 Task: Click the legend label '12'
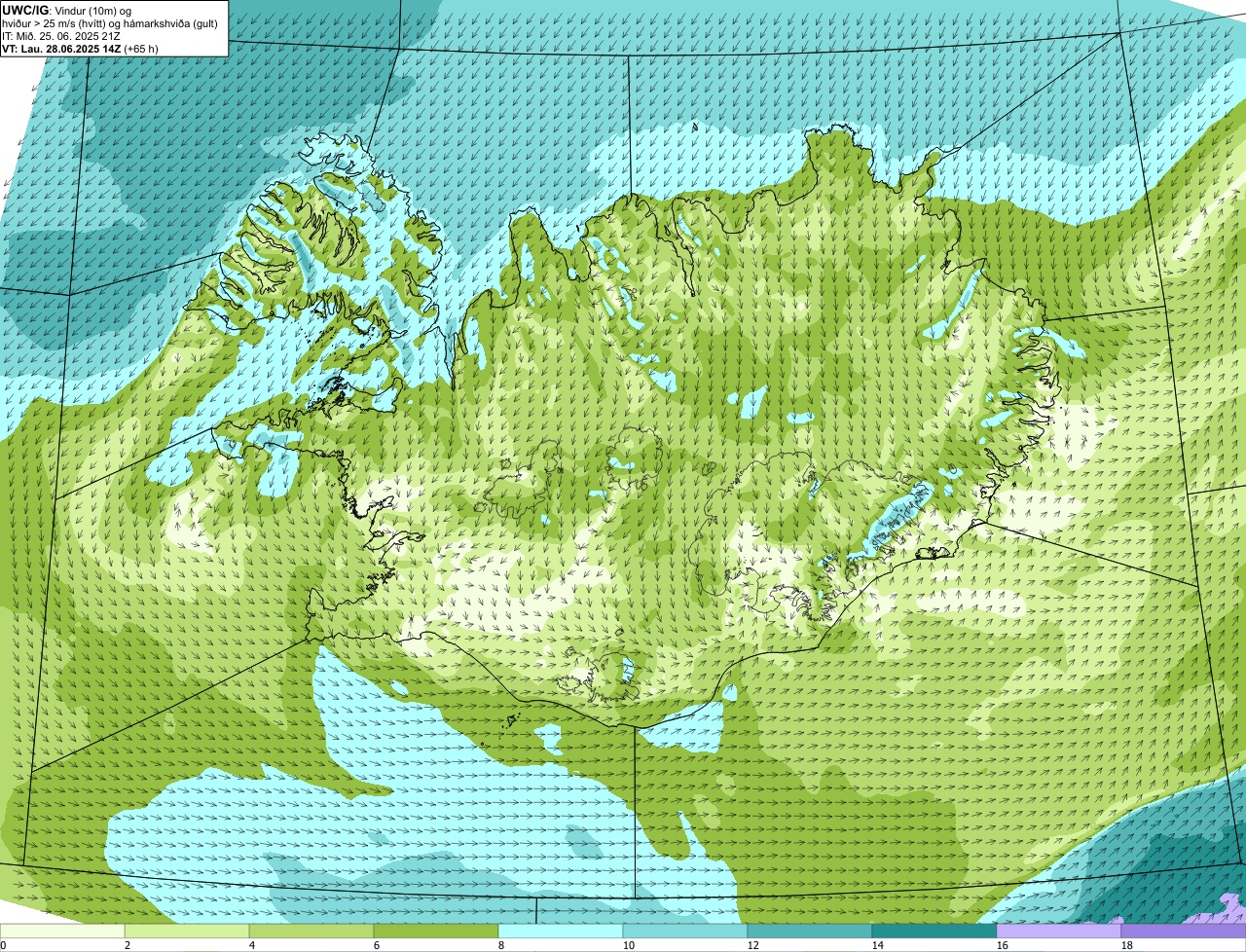753,945
